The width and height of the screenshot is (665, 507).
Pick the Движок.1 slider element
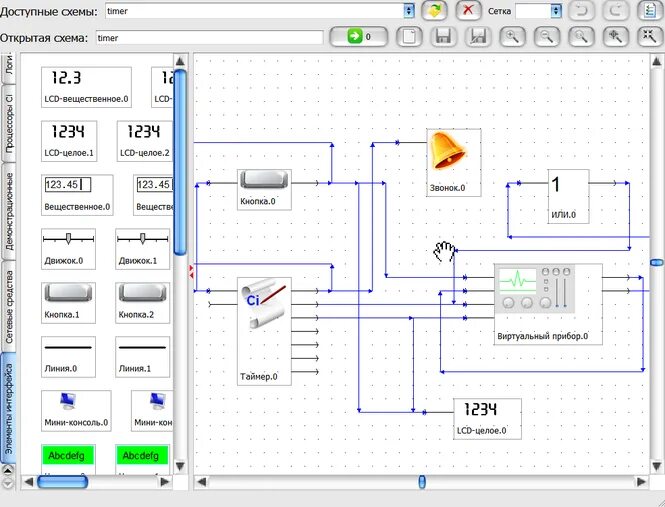[x=142, y=249]
